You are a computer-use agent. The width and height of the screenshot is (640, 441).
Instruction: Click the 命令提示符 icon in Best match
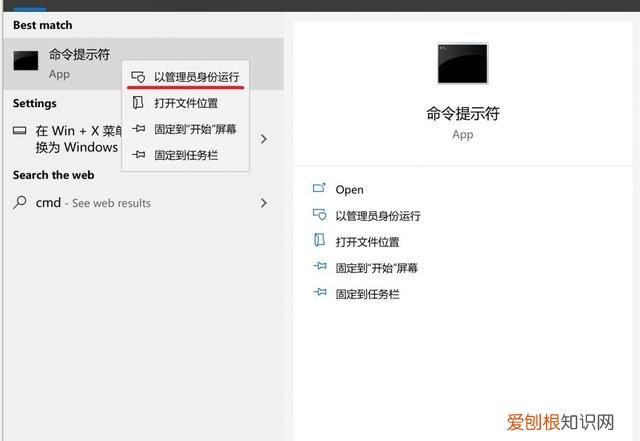pyautogui.click(x=26, y=60)
